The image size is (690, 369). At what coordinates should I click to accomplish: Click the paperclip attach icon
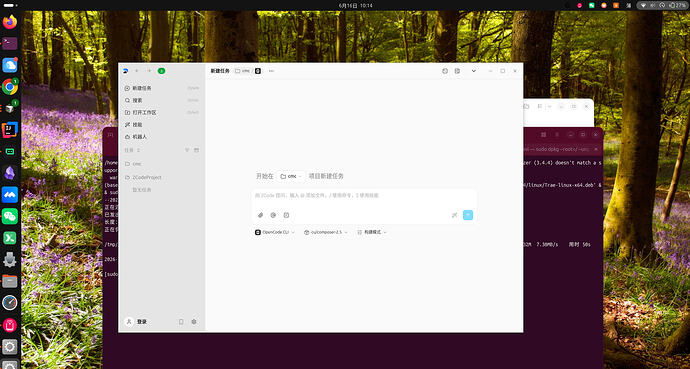click(x=261, y=215)
